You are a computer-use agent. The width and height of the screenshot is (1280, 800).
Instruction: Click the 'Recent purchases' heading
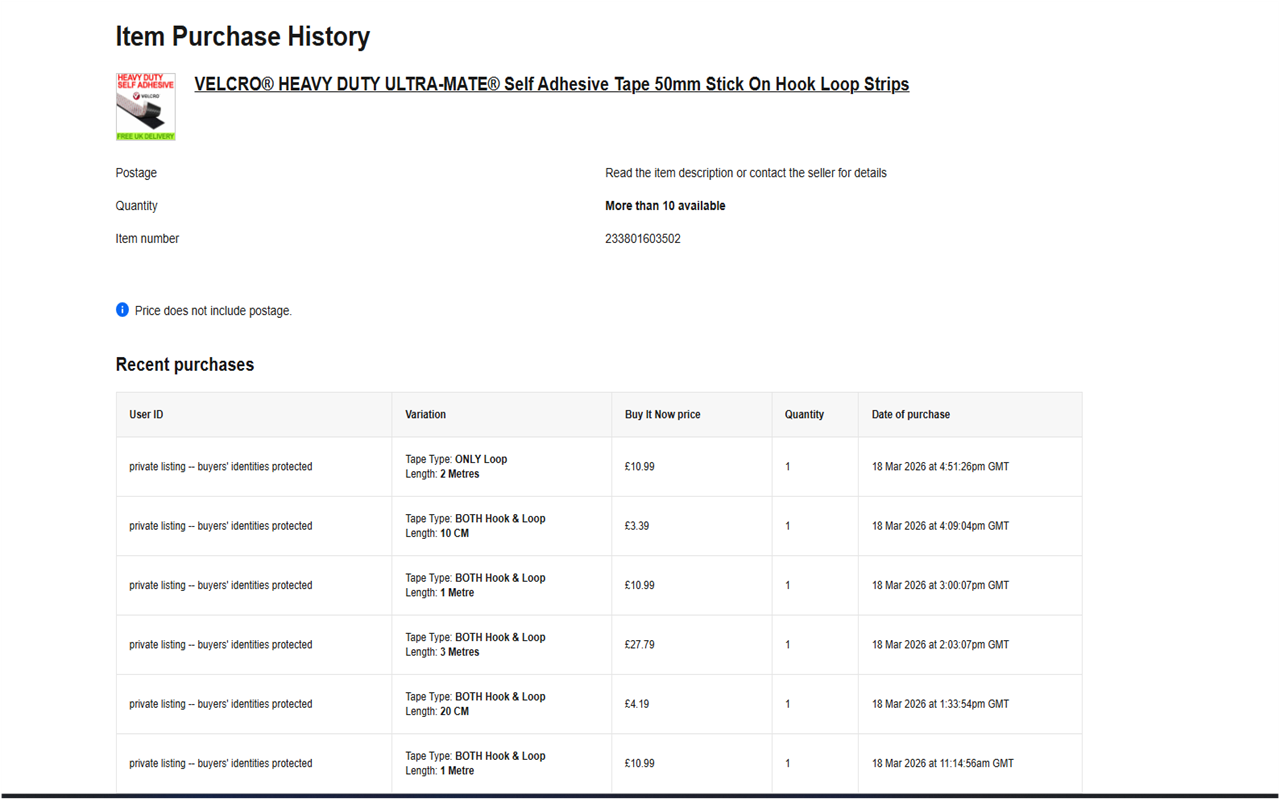(x=185, y=365)
